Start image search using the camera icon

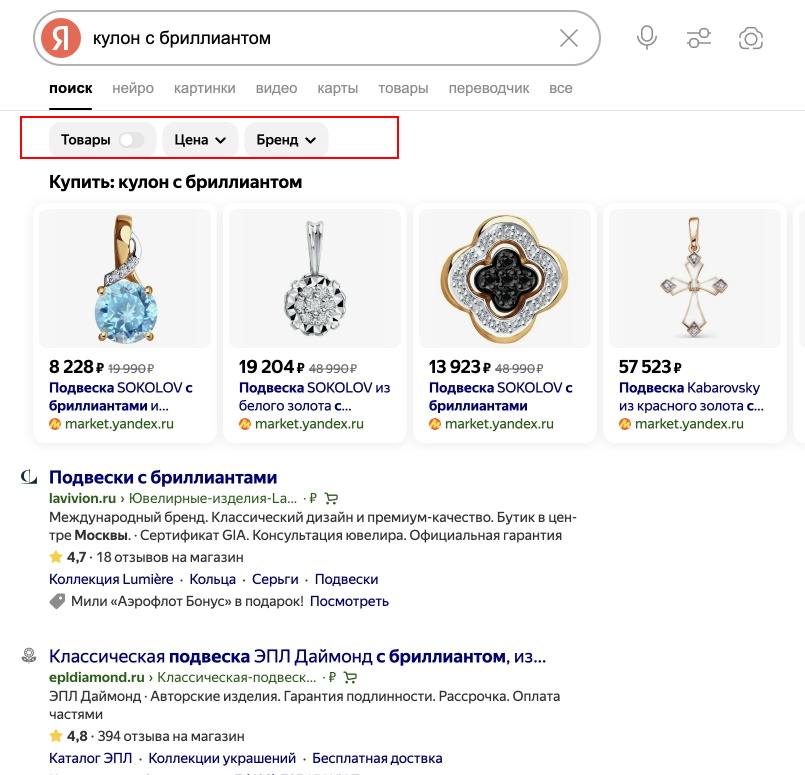(x=750, y=37)
